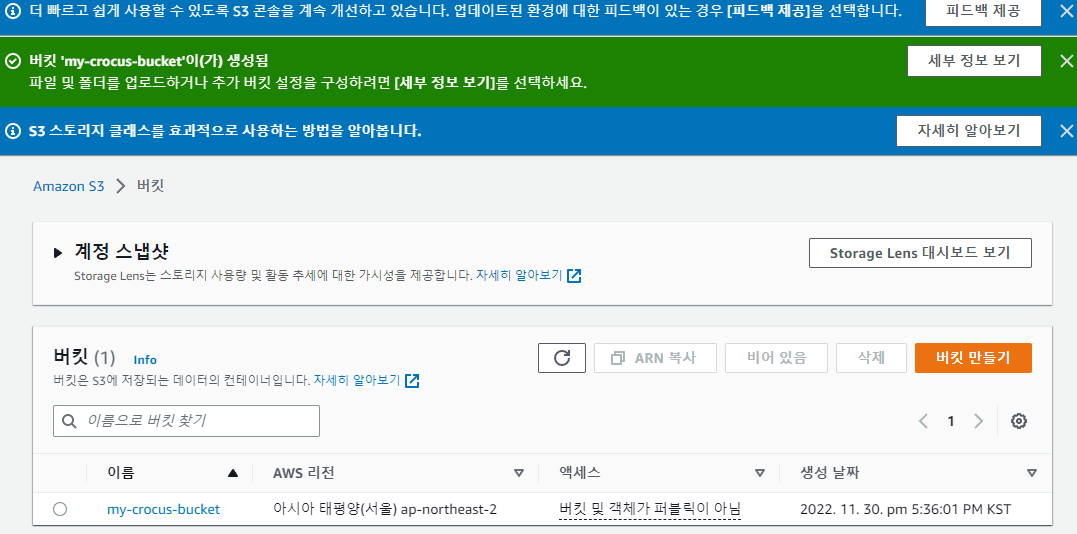This screenshot has width=1077, height=534.
Task: Click info icon on storage class banner
Action: [12, 131]
